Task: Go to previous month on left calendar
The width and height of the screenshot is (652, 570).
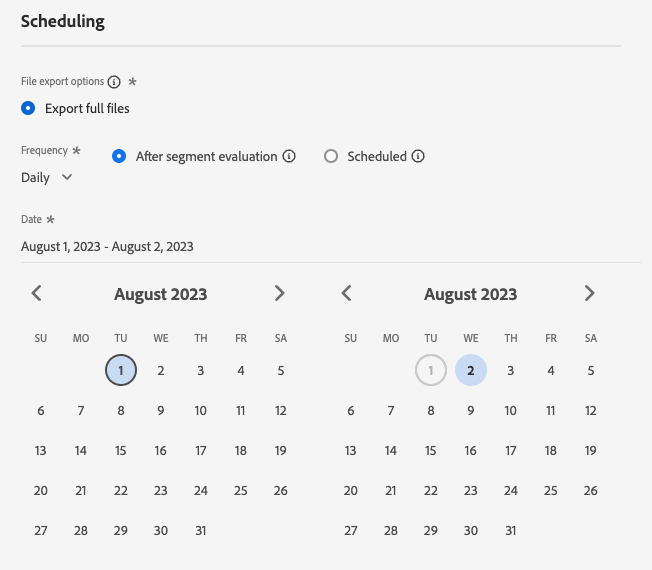Action: (x=36, y=293)
